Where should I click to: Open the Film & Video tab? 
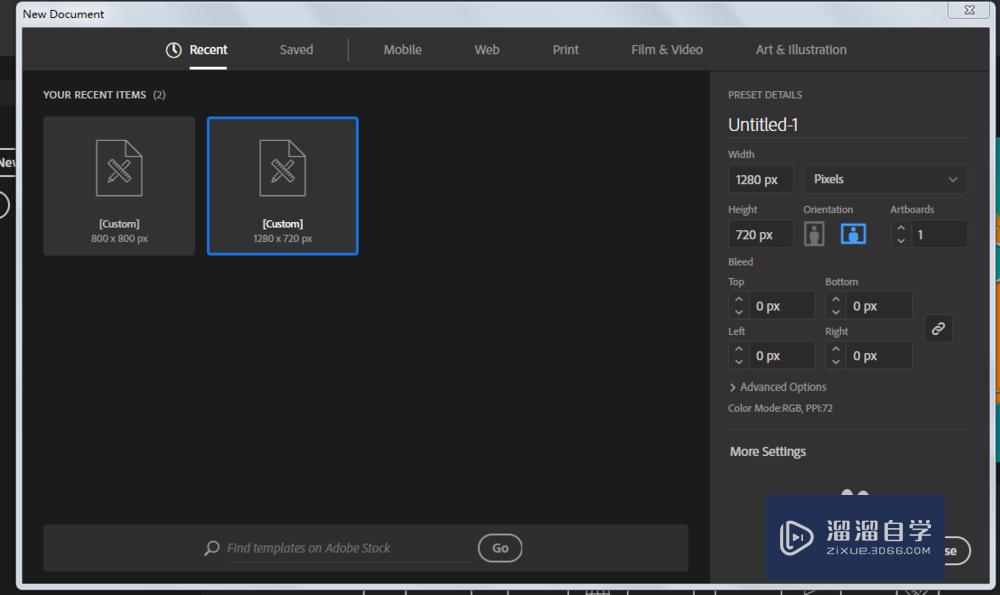click(x=667, y=50)
